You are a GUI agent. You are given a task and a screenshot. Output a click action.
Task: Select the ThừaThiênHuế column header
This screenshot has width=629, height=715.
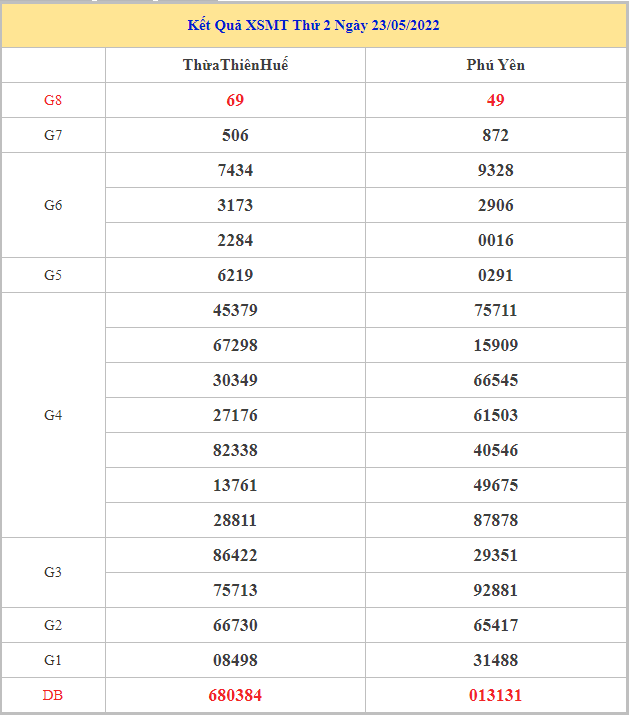[x=235, y=65]
